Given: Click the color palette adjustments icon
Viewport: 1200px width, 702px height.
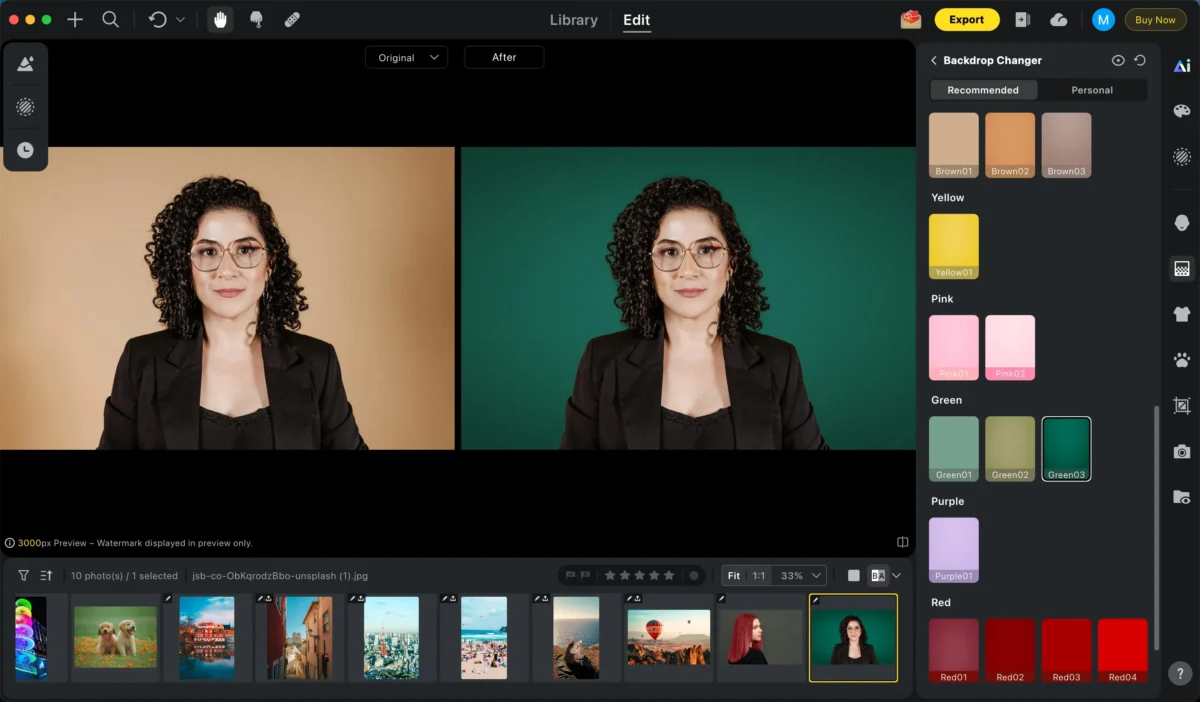Looking at the screenshot, I should (1182, 111).
